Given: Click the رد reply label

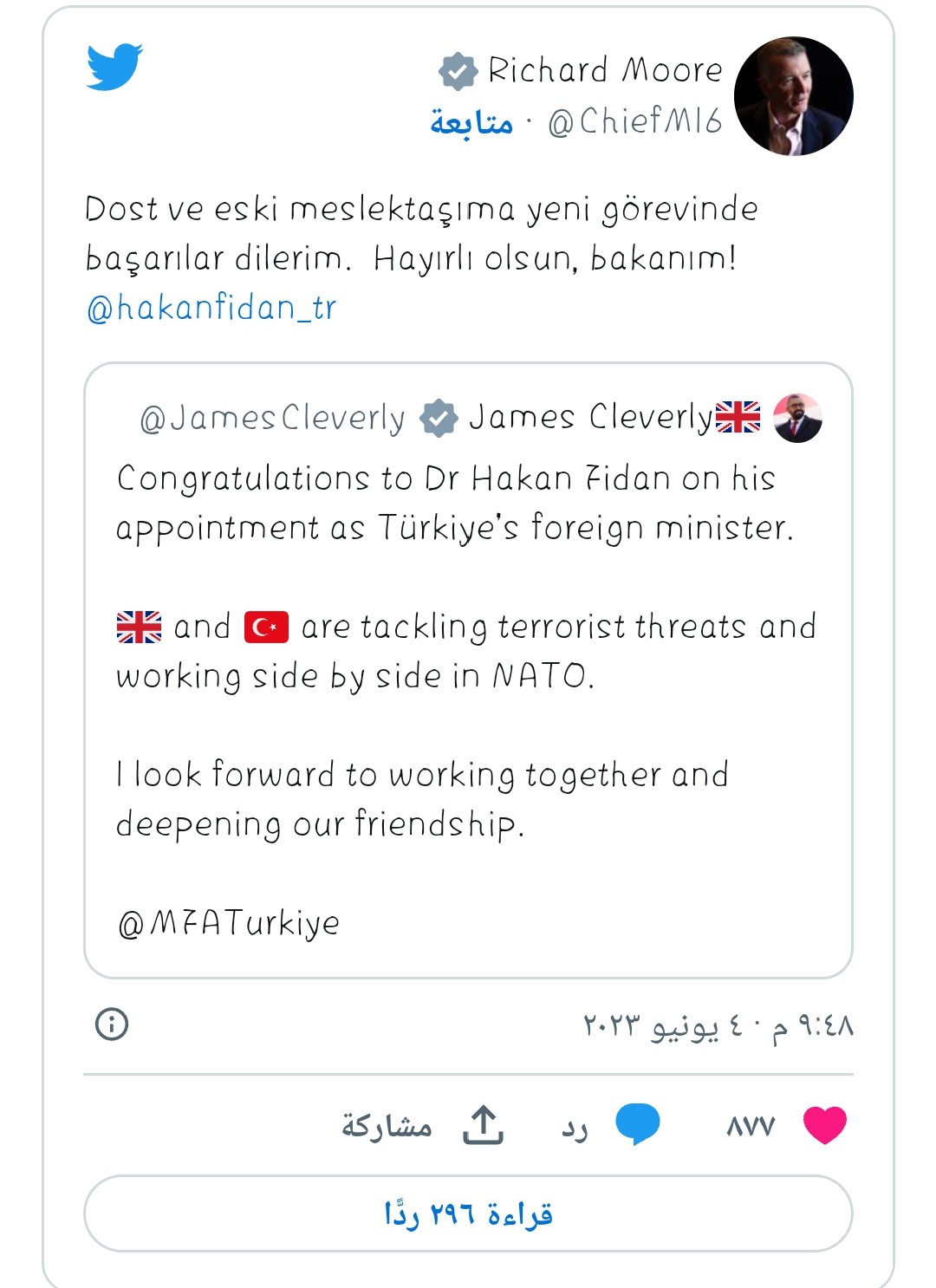Looking at the screenshot, I should click(x=575, y=1128).
